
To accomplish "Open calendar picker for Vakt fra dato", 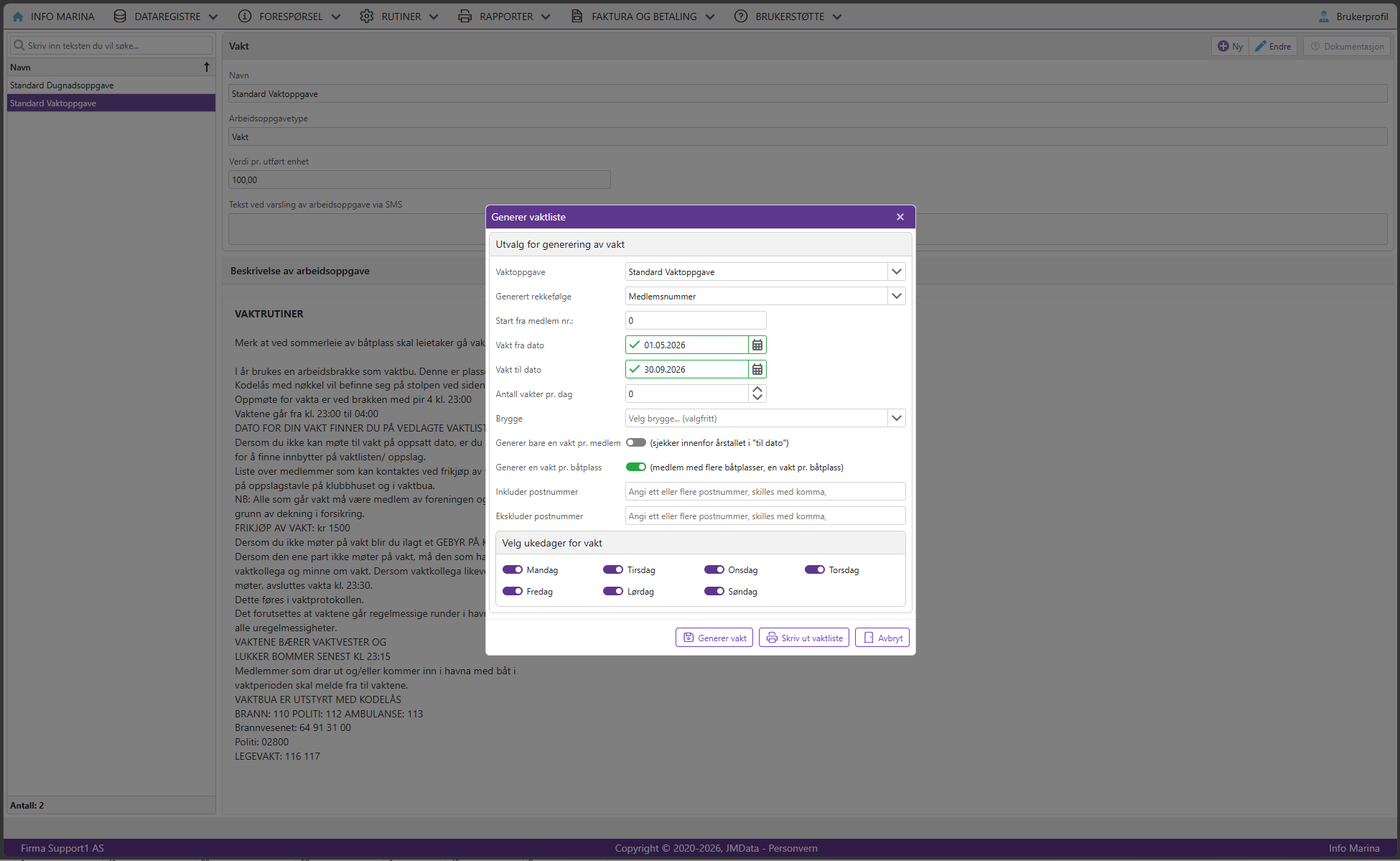I will click(757, 345).
